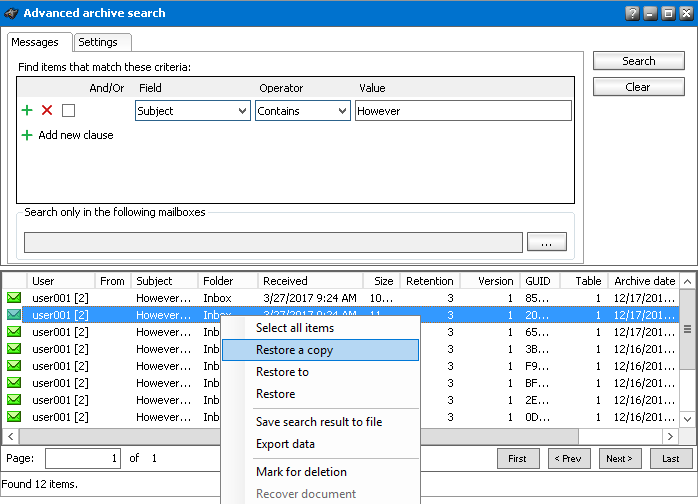Click the Value input field containing However

(463, 111)
